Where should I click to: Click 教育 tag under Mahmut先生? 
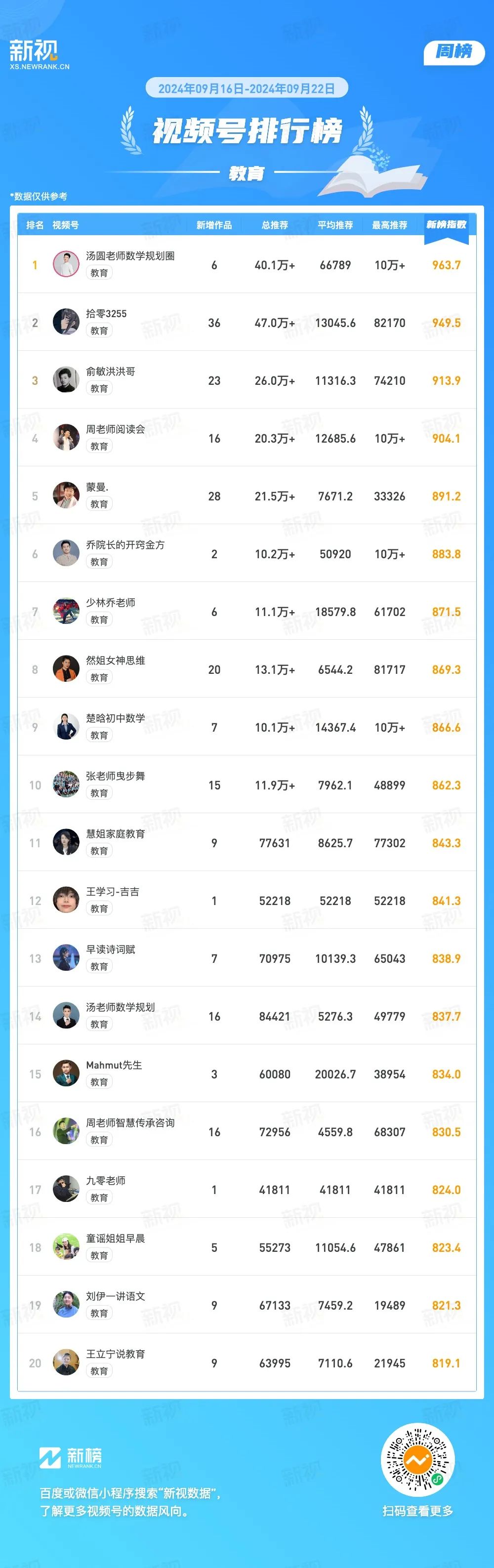[x=99, y=1082]
